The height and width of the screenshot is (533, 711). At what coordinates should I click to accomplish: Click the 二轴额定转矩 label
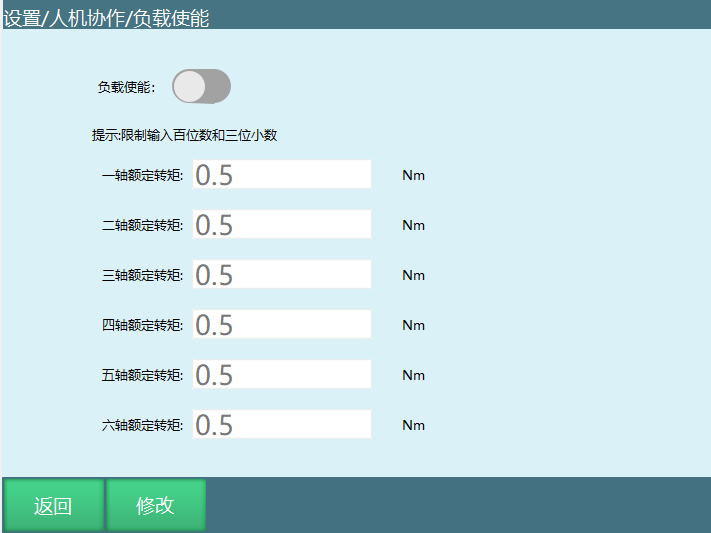pos(142,226)
